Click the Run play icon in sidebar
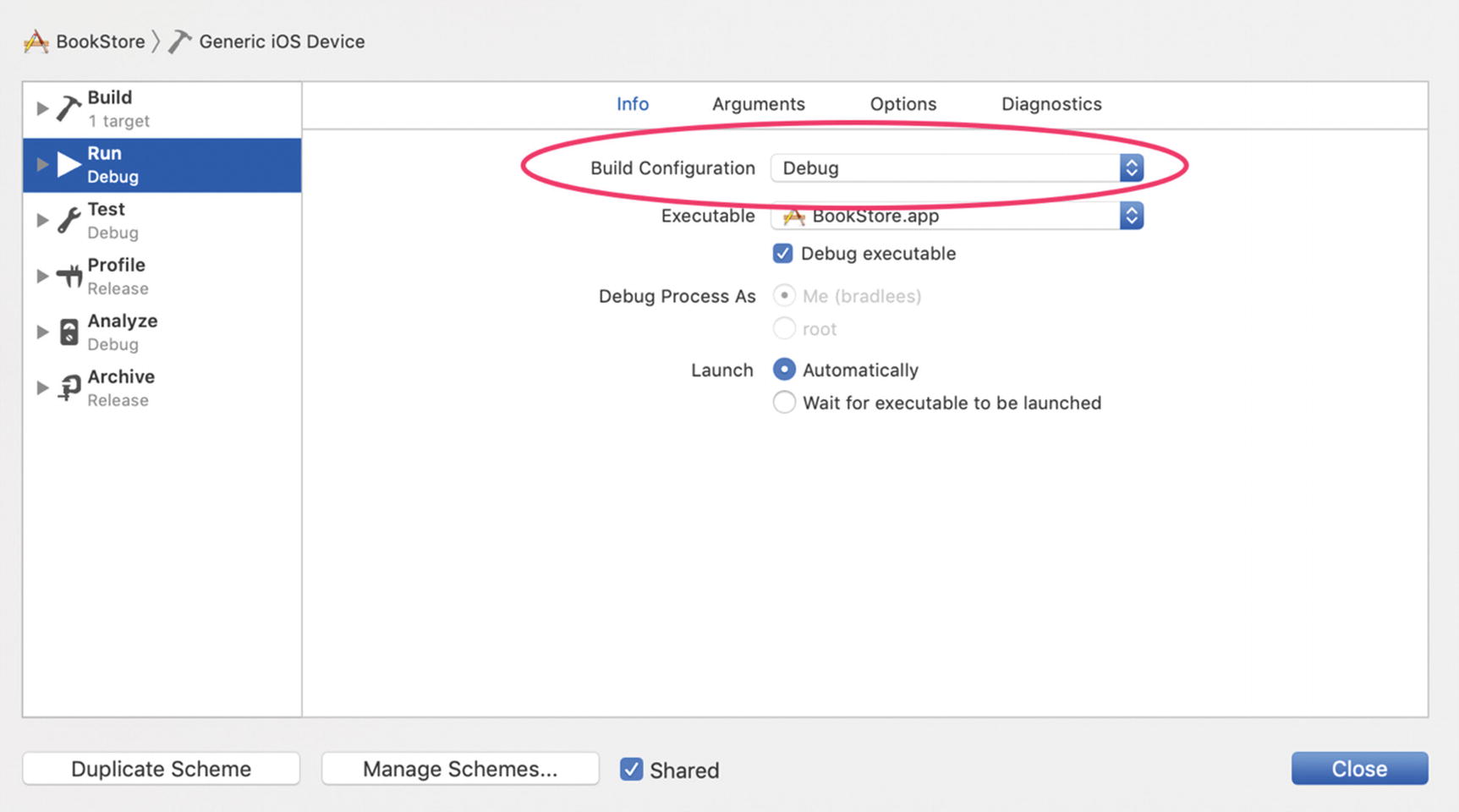The height and width of the screenshot is (812, 1459). (69, 164)
